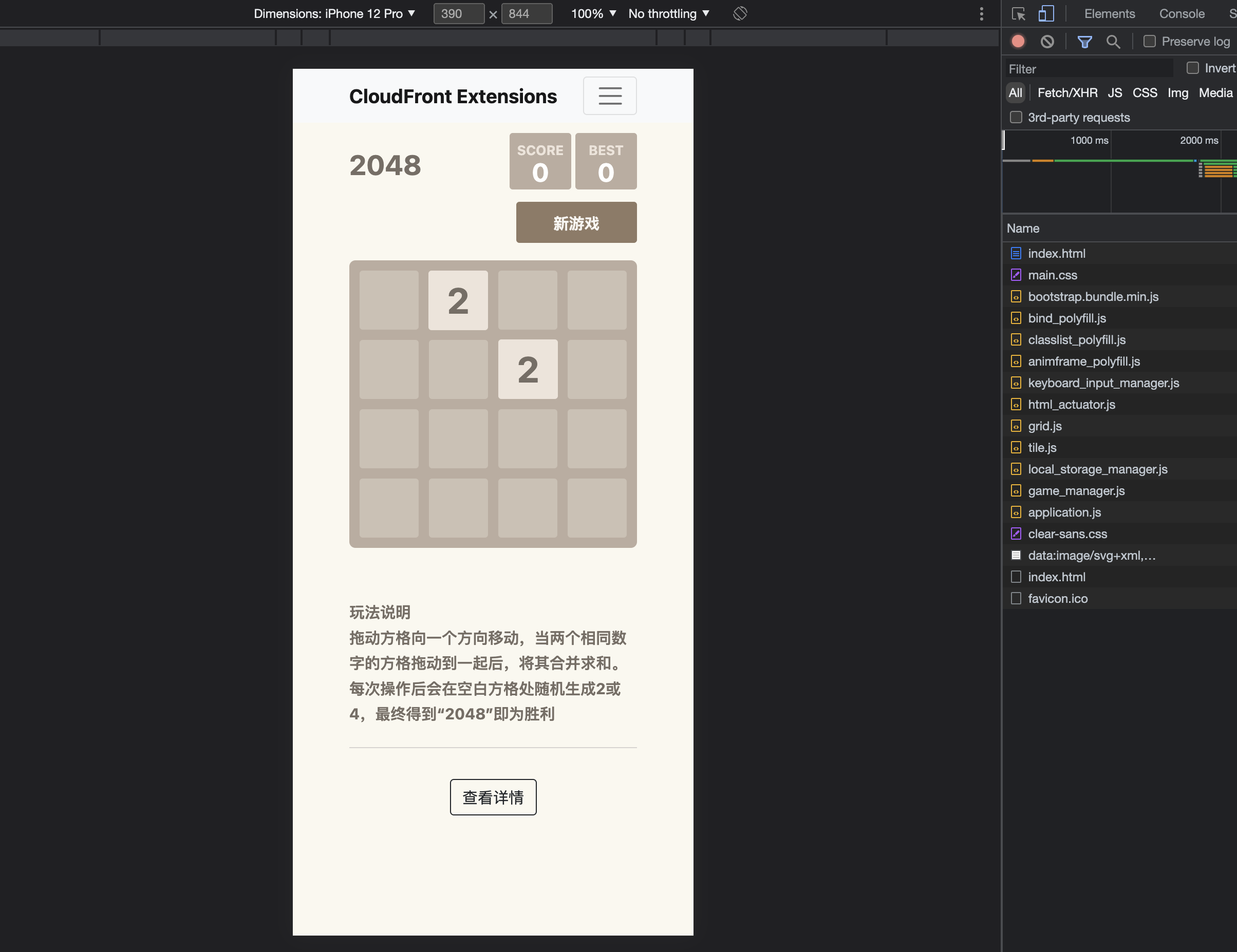Filter requests by Fetch/XHR
Image resolution: width=1237 pixels, height=952 pixels.
click(1067, 92)
